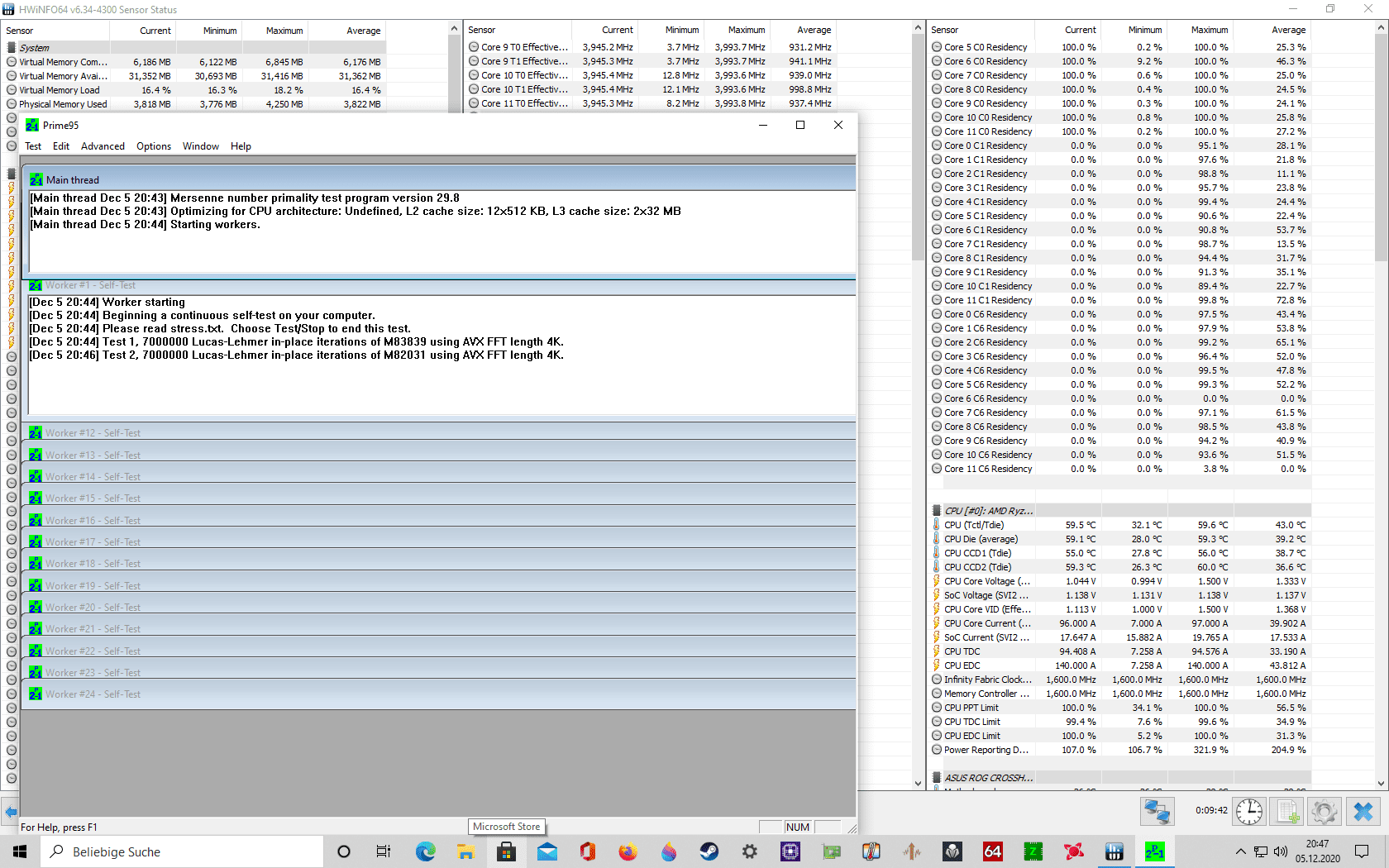Click the Beliebige Suche taskbar search box
Image resolution: width=1389 pixels, height=868 pixels.
(182, 851)
